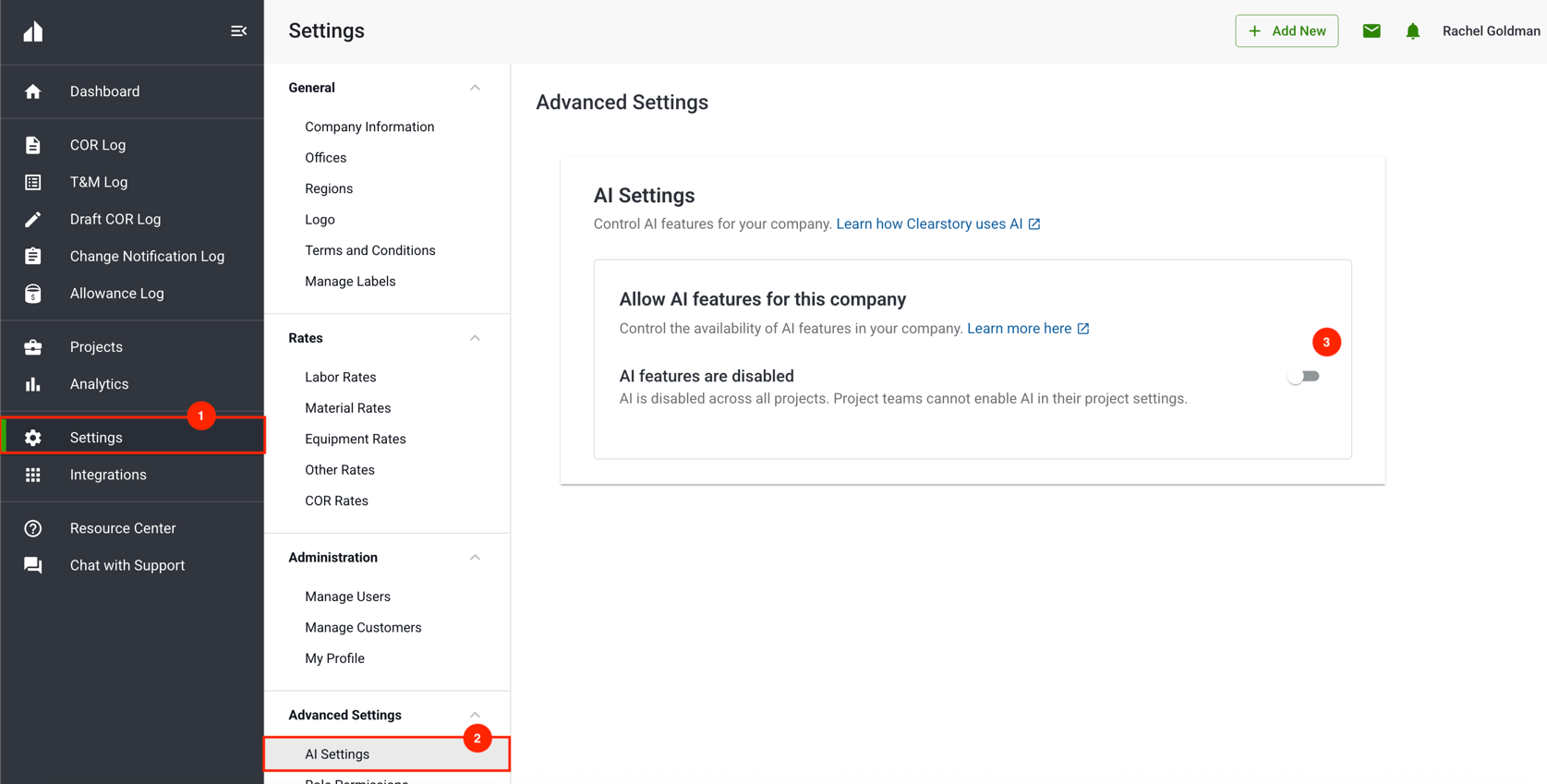Open Manage Customers page

[363, 628]
